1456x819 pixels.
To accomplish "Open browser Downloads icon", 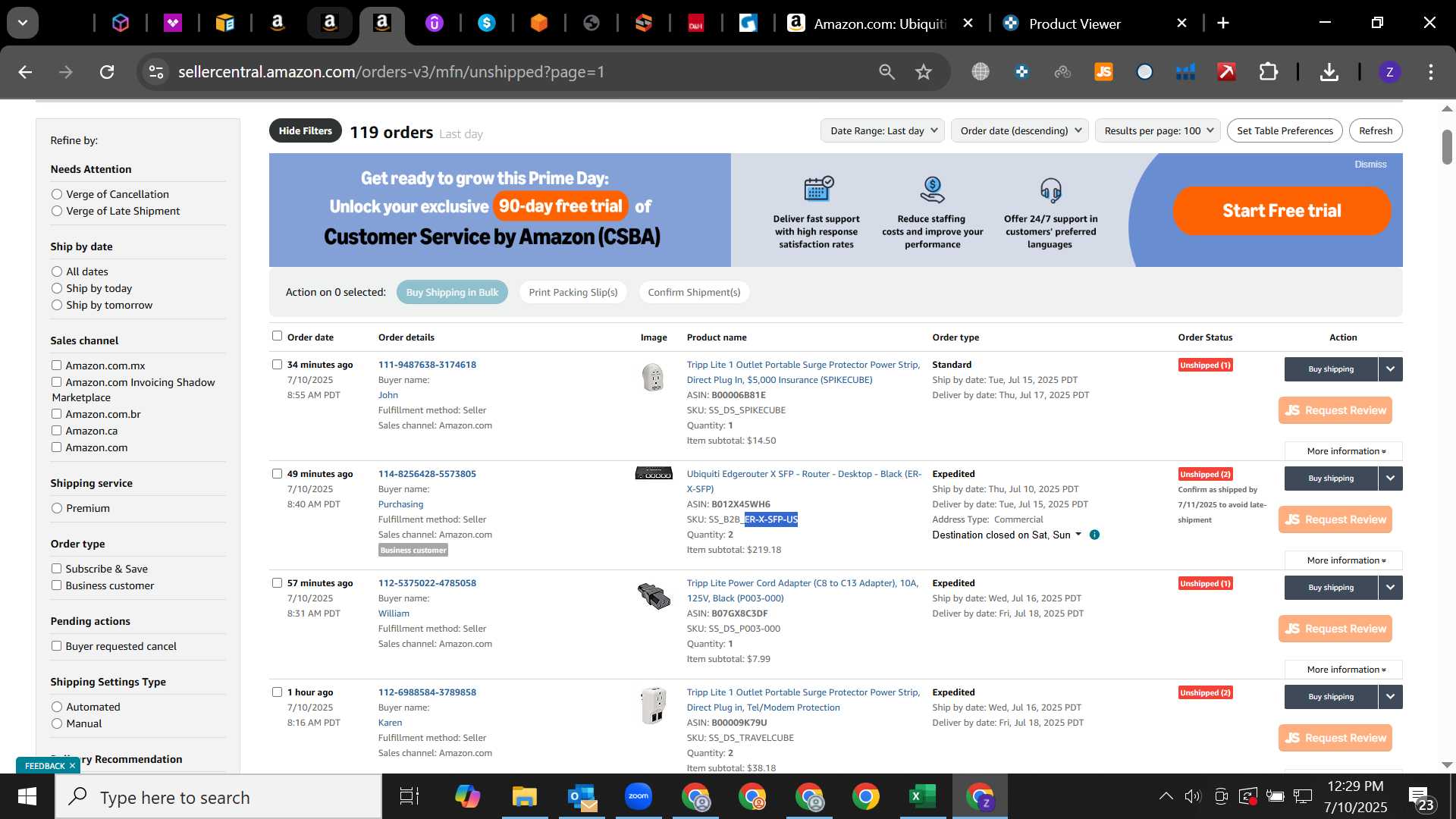I will click(x=1329, y=72).
